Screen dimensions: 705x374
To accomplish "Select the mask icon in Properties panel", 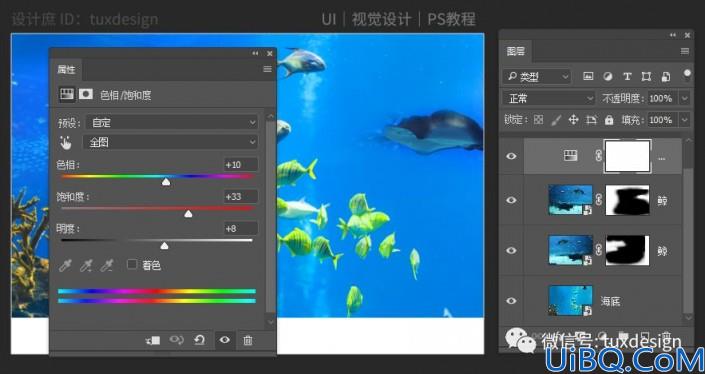I will [85, 94].
